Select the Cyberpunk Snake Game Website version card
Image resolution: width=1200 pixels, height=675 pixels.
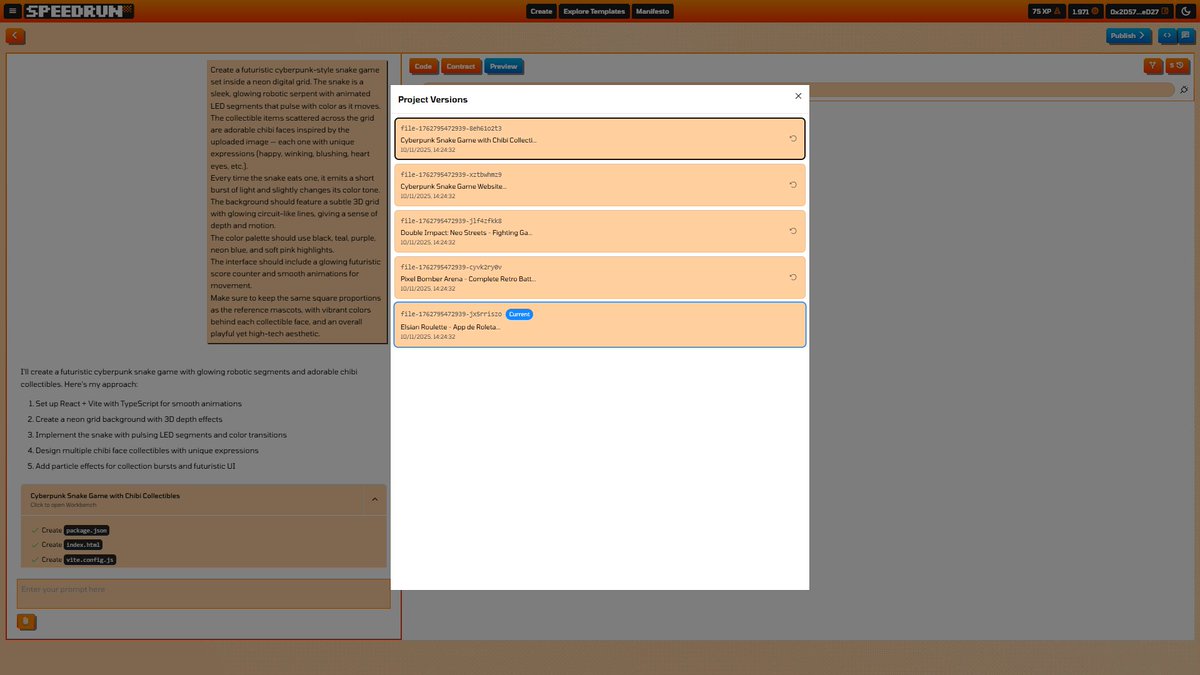600,185
